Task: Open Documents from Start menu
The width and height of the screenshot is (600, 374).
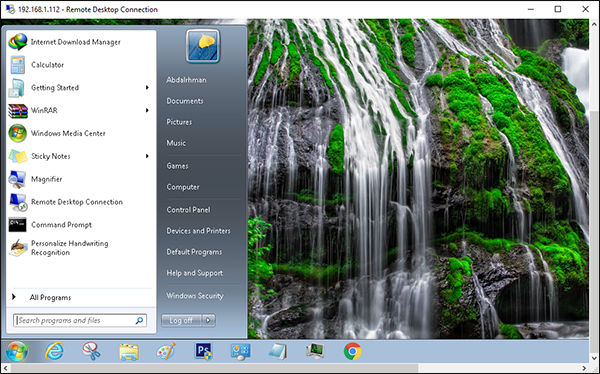Action: 185,101
